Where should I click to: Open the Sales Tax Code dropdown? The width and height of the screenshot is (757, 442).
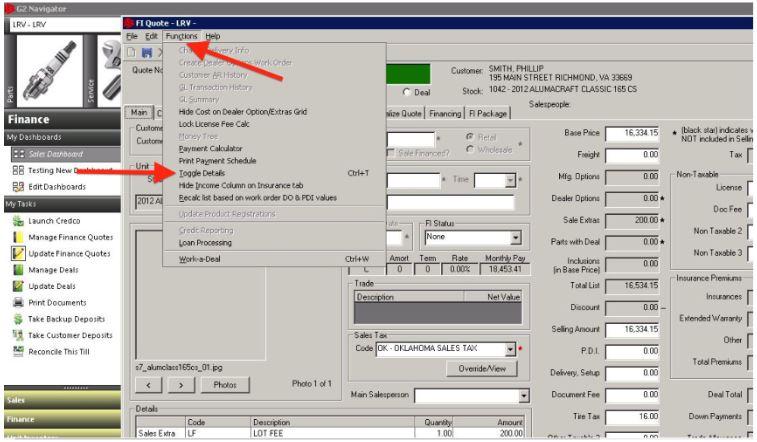coord(510,349)
